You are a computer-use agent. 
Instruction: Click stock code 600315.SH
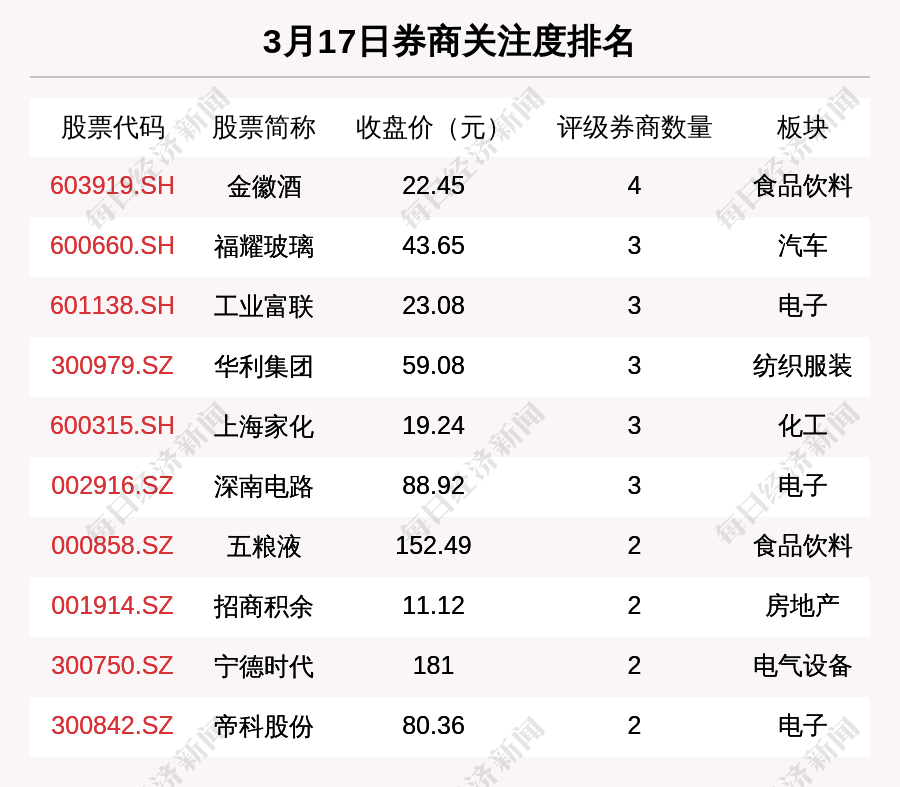[x=112, y=426]
